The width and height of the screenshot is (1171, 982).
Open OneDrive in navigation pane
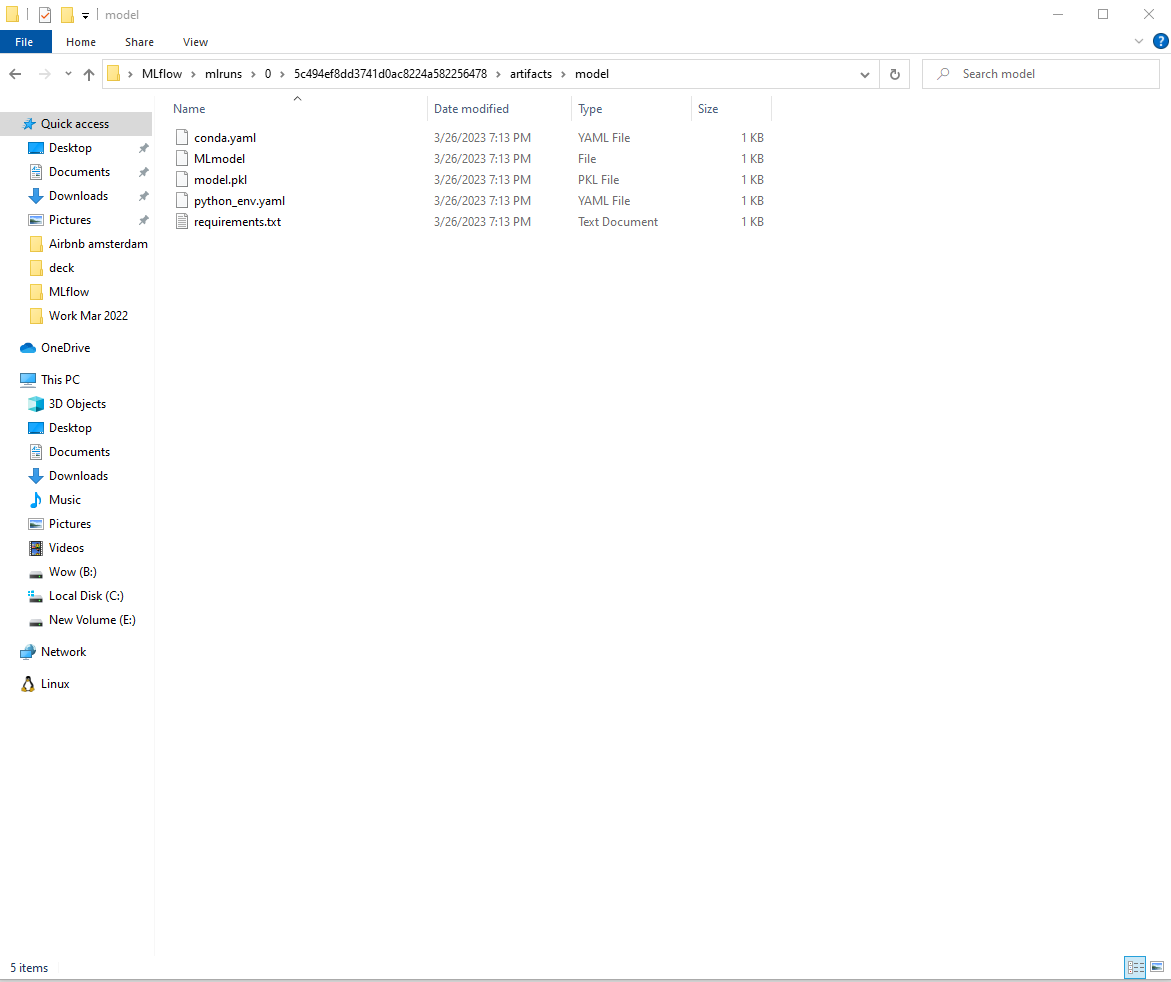point(65,348)
